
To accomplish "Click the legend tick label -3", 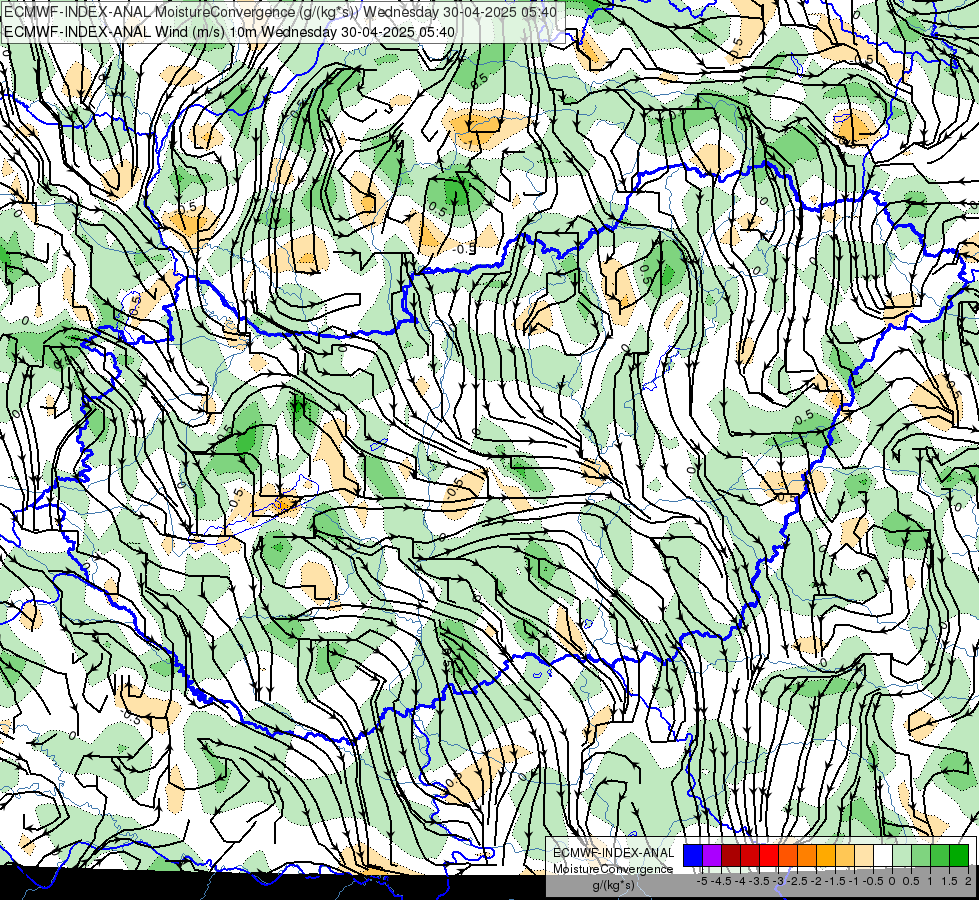I will 779,881.
